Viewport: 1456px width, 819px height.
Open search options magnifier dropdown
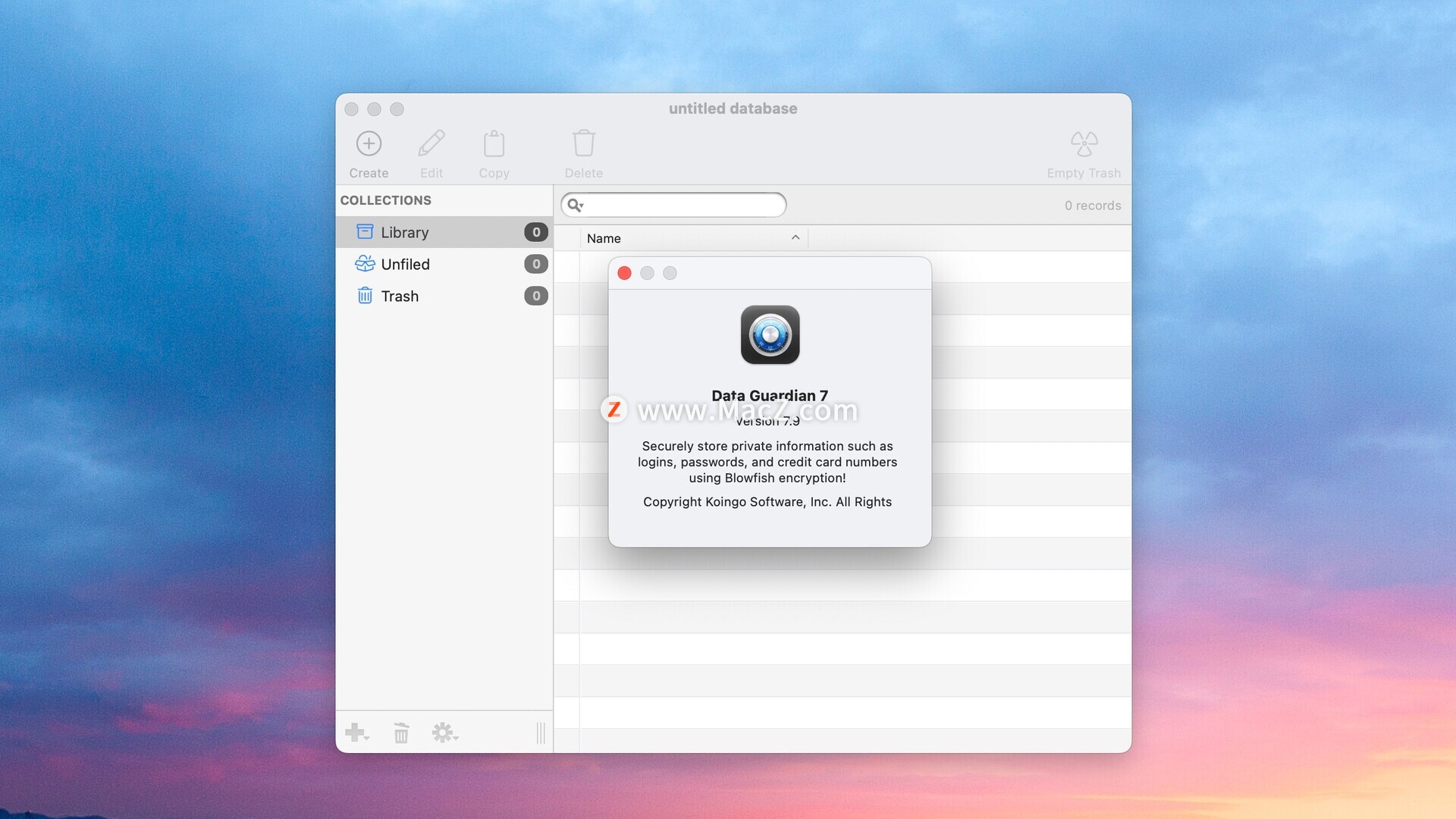coord(576,205)
